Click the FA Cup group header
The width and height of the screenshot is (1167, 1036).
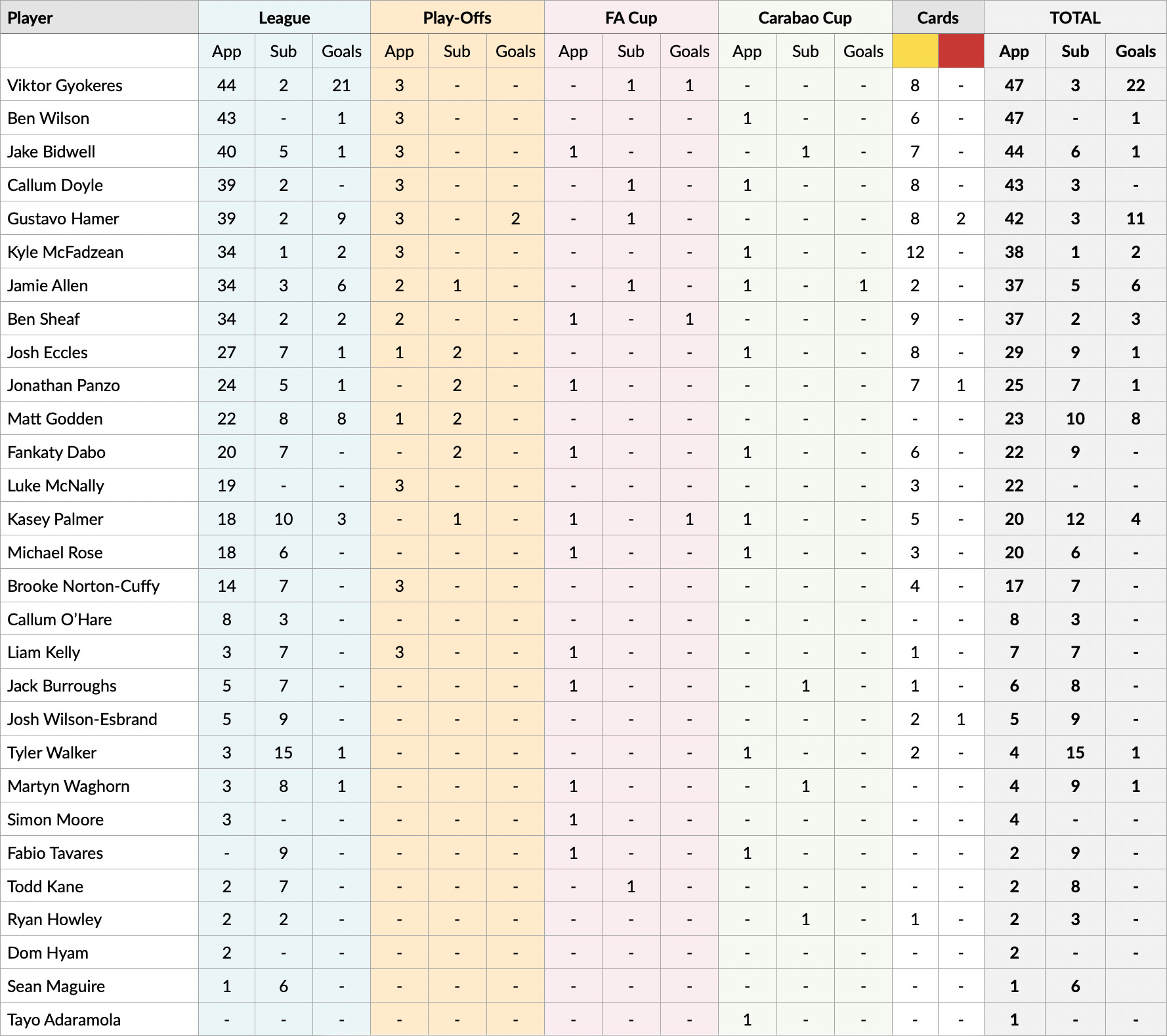point(631,18)
